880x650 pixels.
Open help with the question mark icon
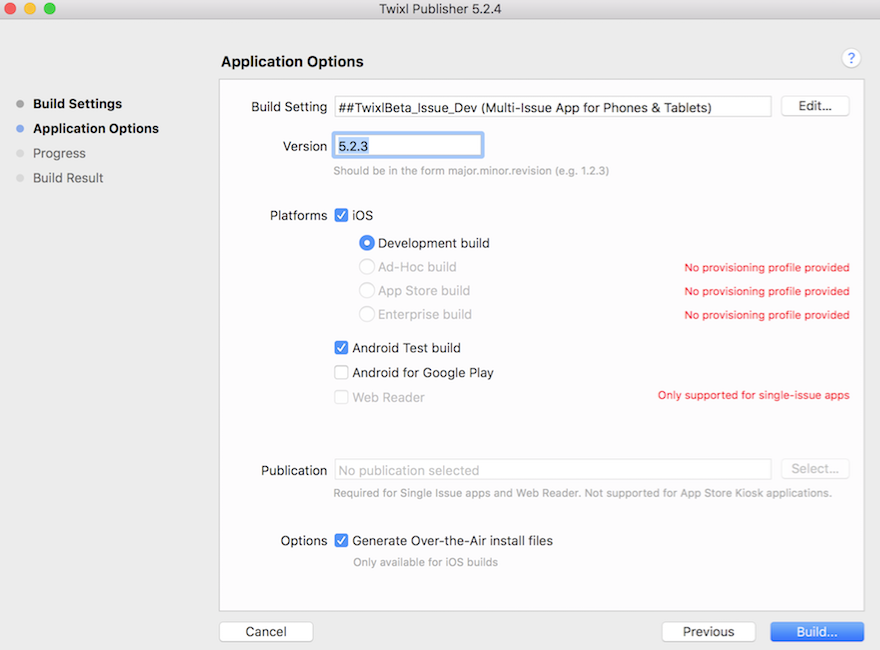pyautogui.click(x=851, y=58)
